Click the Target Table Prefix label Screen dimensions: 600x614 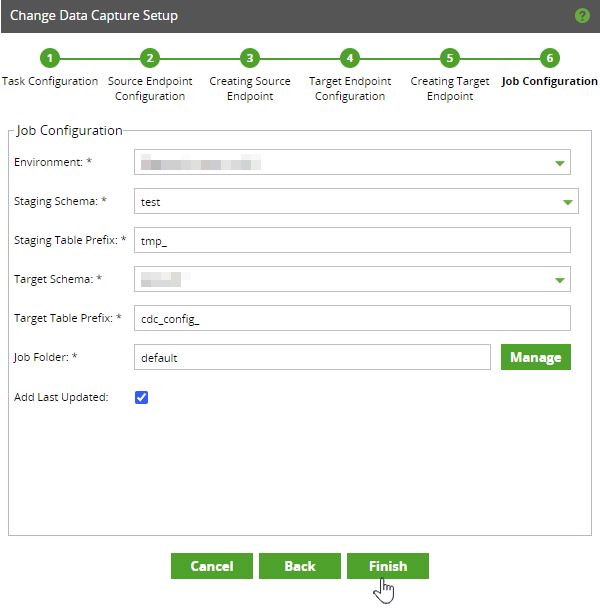(67, 318)
